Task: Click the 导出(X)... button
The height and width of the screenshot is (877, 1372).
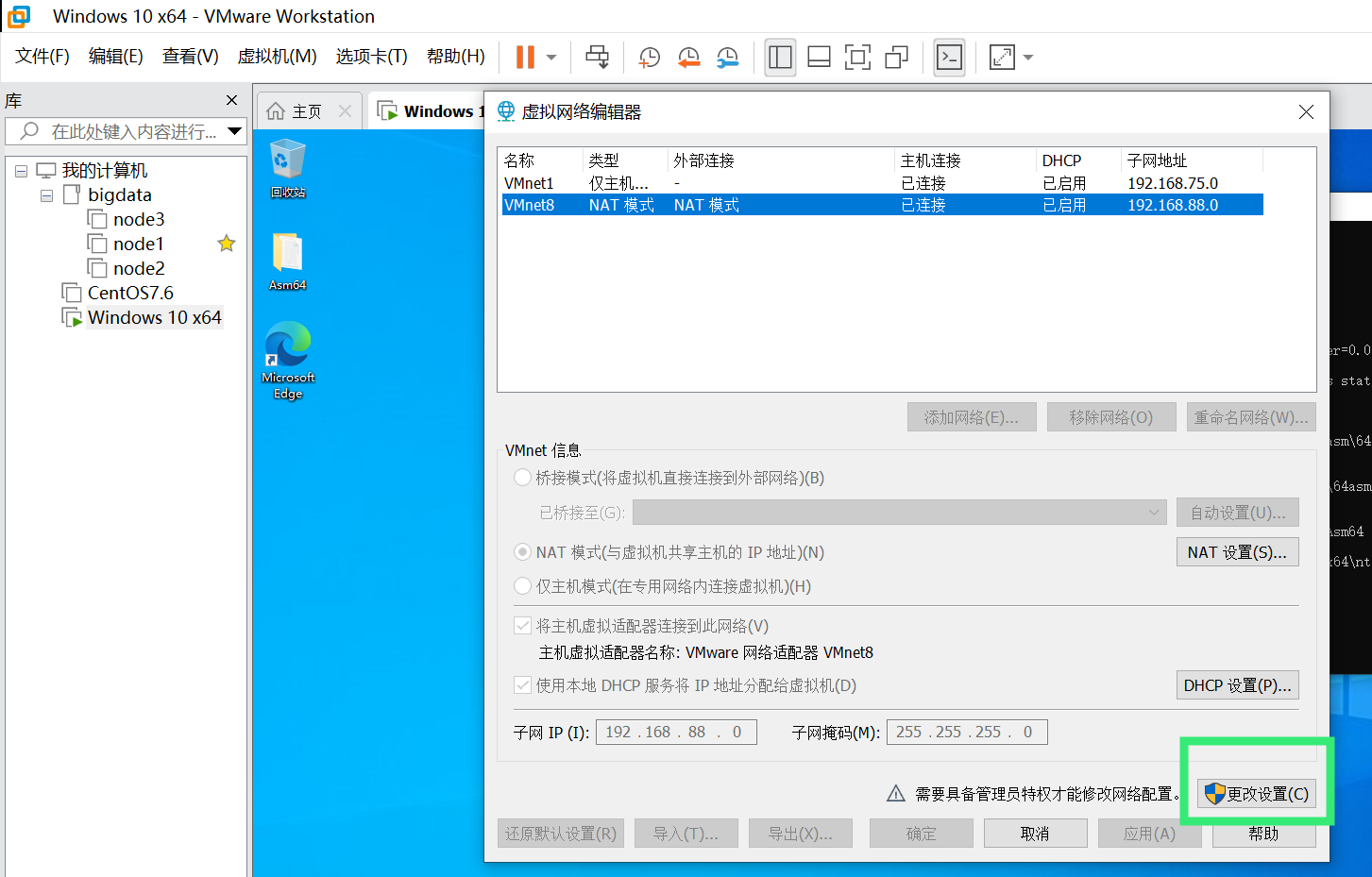Action: [x=801, y=834]
